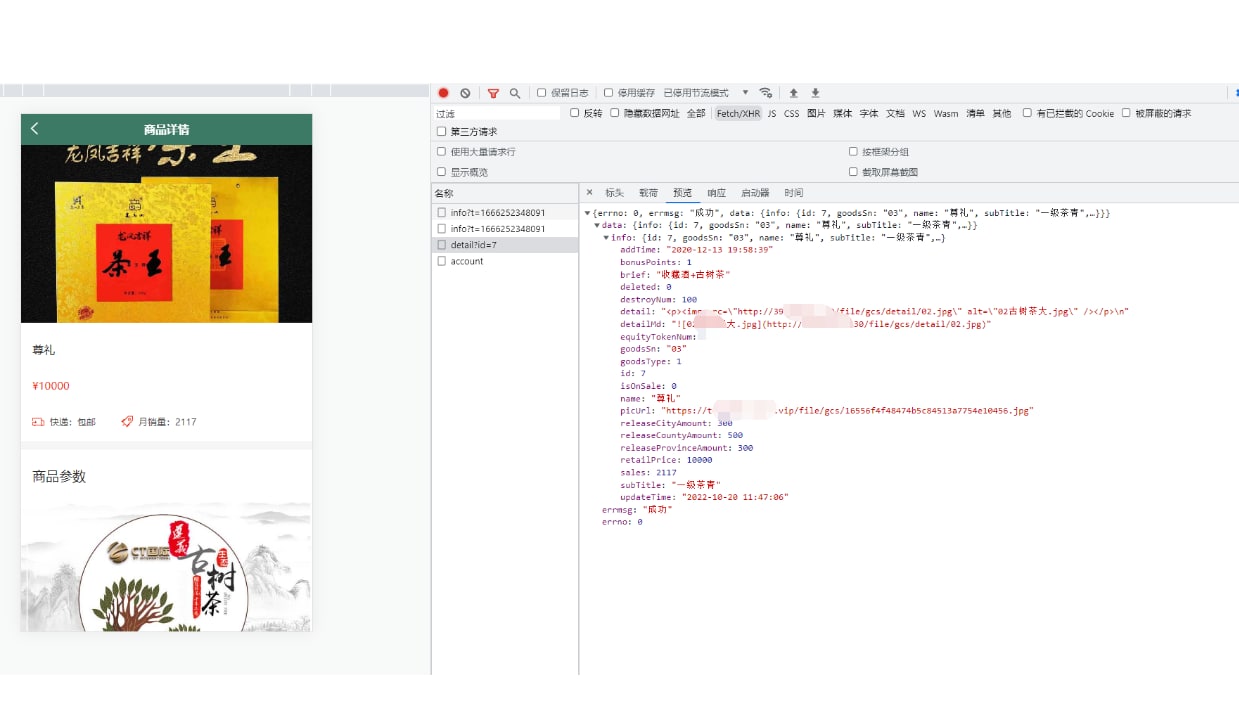This screenshot has width=1239, height=721.
Task: Click price ¥10000 text
Action: 51,386
